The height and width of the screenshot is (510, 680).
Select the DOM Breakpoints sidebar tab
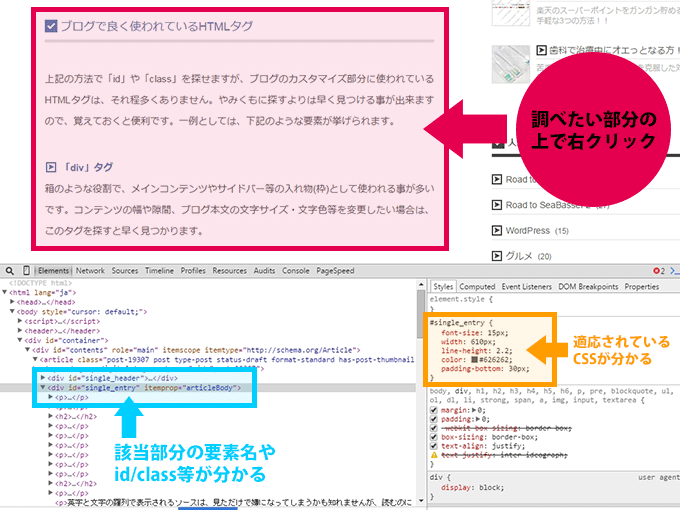coord(588,287)
